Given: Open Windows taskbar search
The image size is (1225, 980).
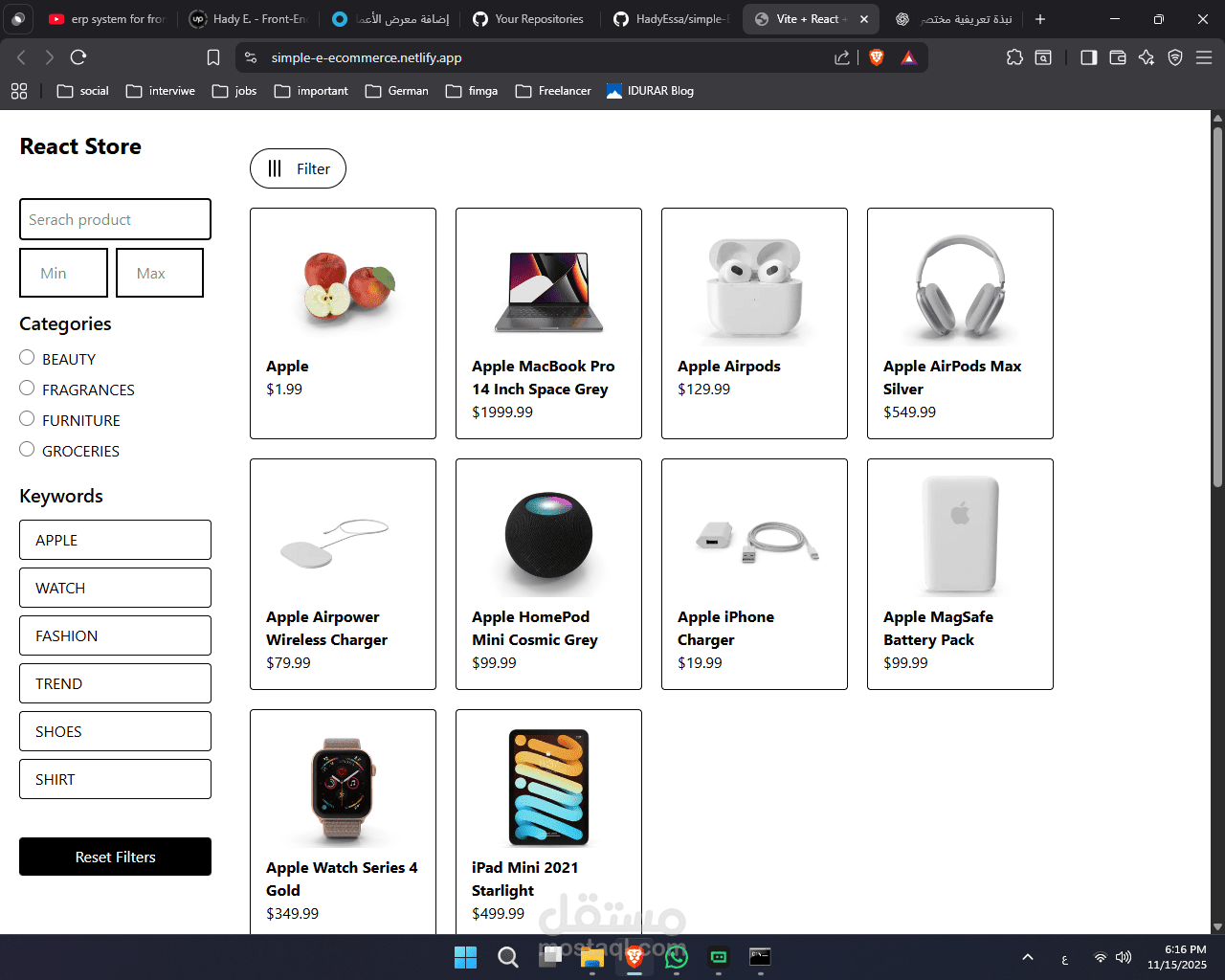Looking at the screenshot, I should point(508,957).
